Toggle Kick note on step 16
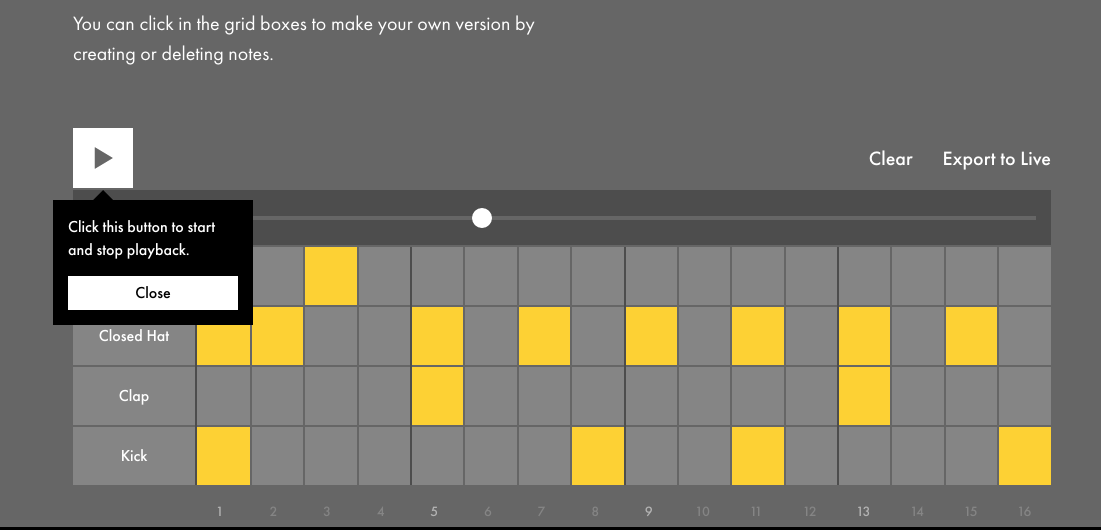The height and width of the screenshot is (530, 1101). pyautogui.click(x=1024, y=456)
